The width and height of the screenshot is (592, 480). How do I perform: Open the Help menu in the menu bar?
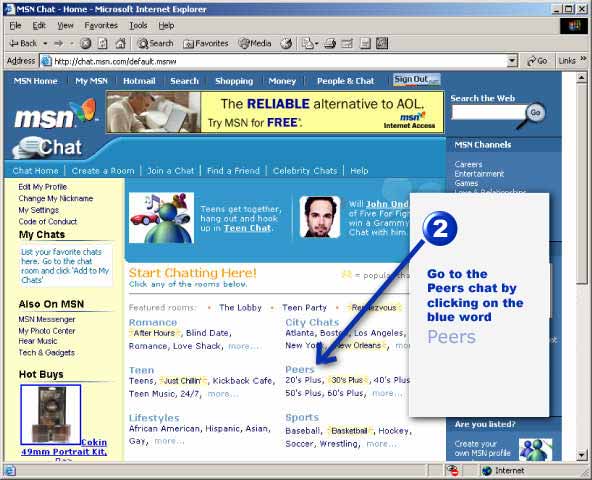(166, 25)
